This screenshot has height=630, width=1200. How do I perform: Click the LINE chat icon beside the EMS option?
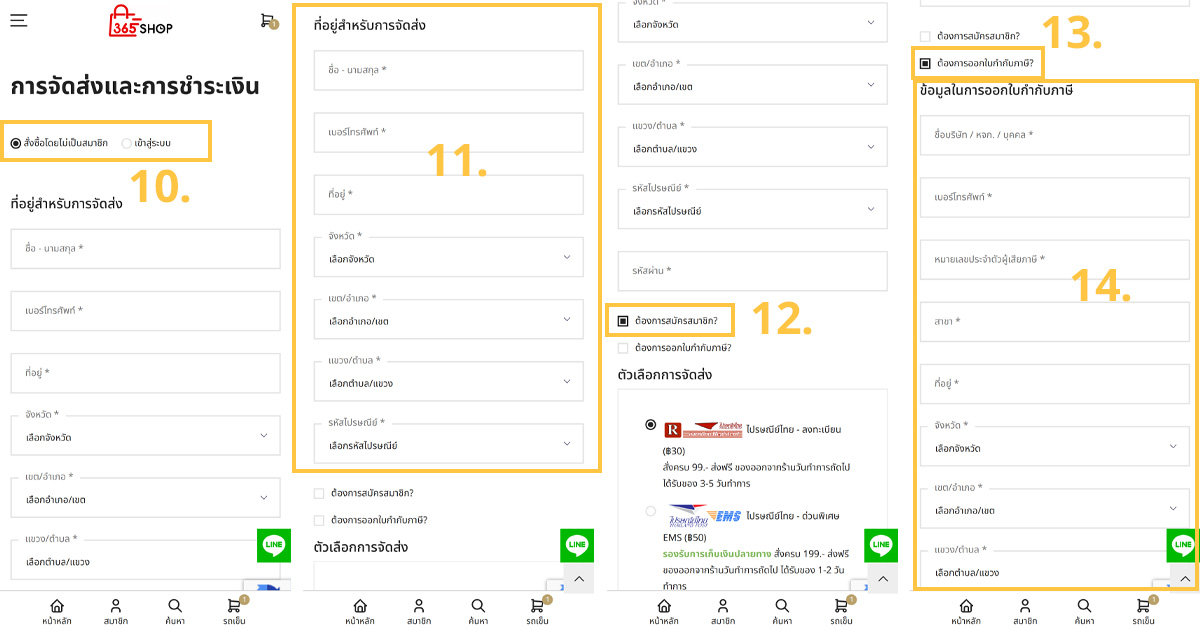(880, 545)
